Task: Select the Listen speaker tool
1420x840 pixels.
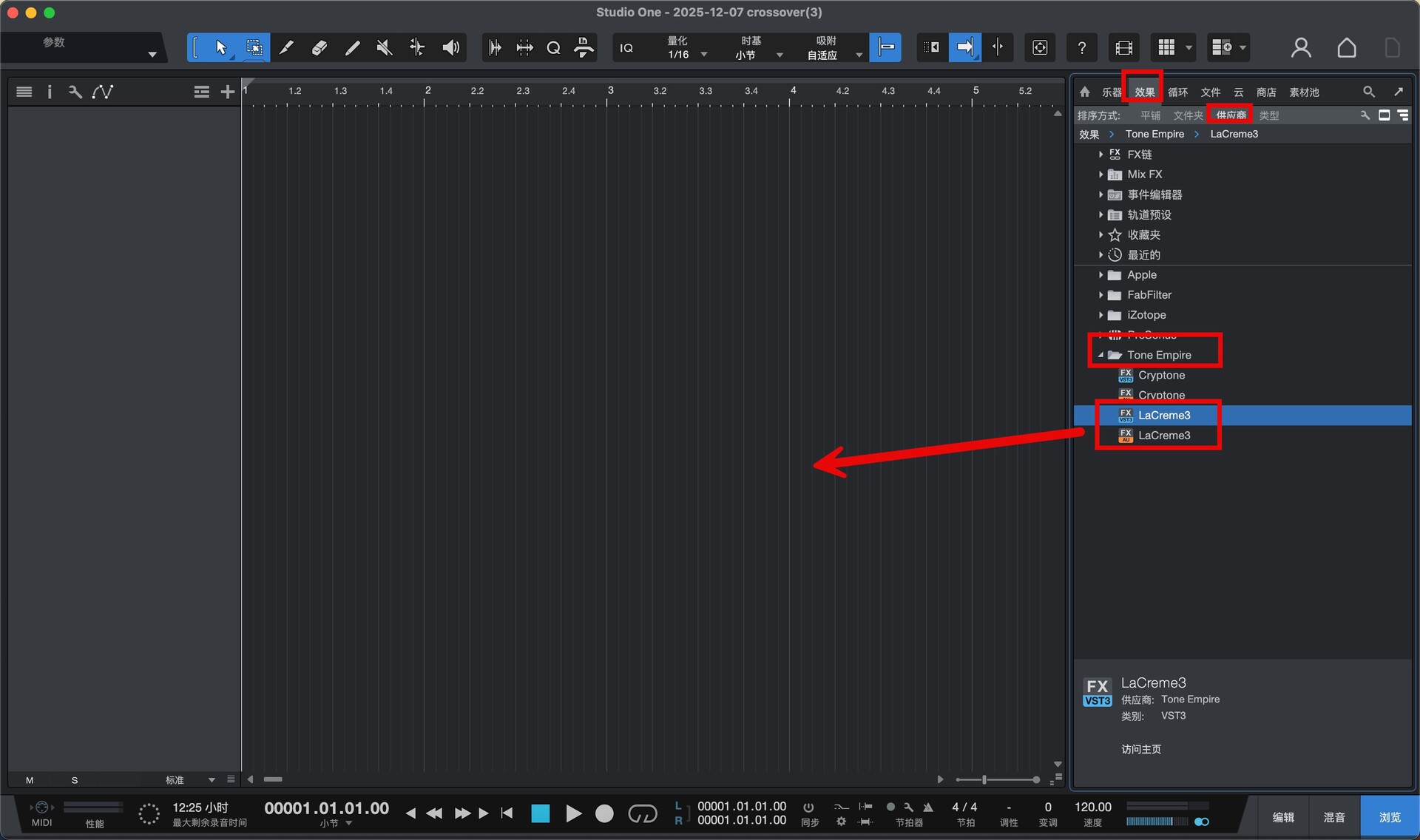Action: [450, 48]
